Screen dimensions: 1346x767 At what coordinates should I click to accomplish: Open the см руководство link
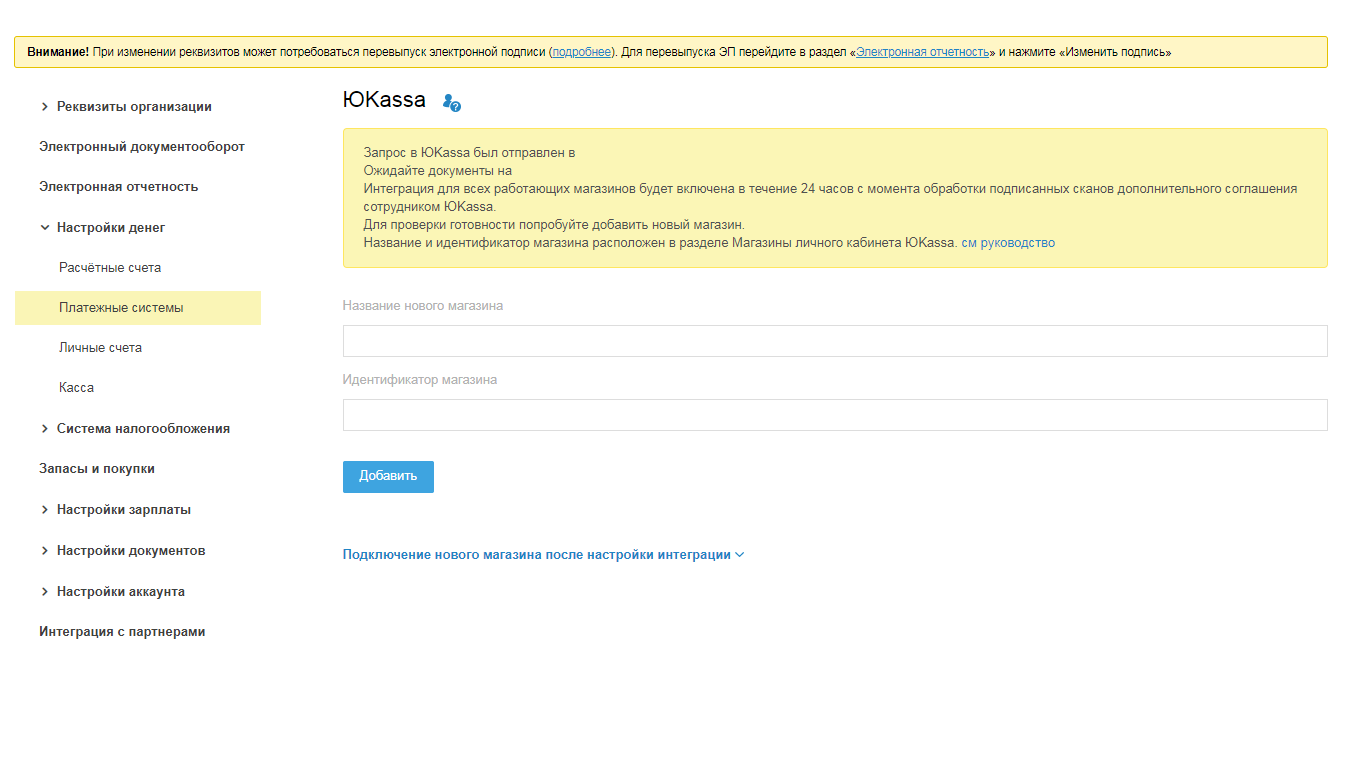tap(1008, 243)
